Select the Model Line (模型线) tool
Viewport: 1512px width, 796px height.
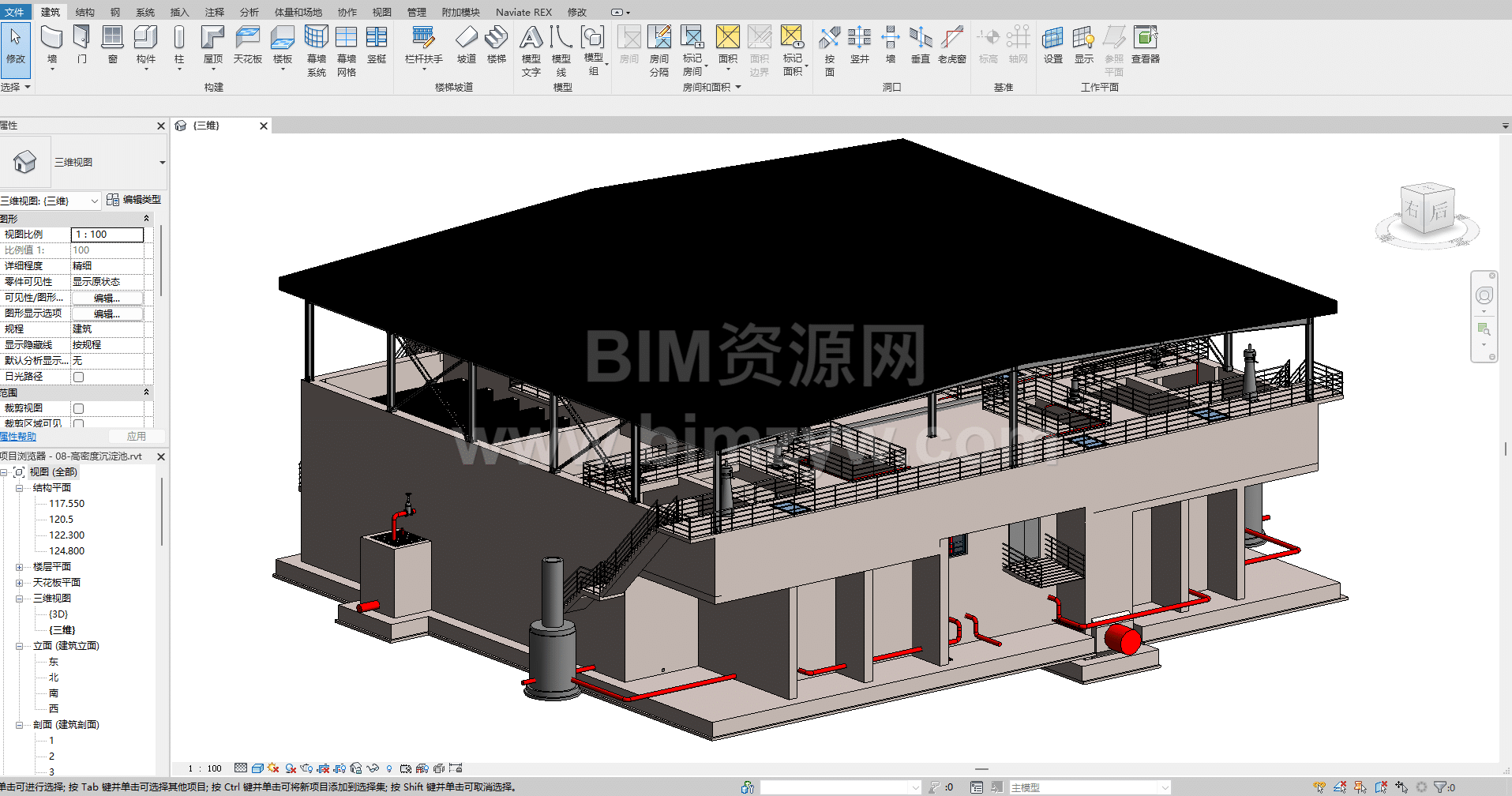point(561,50)
